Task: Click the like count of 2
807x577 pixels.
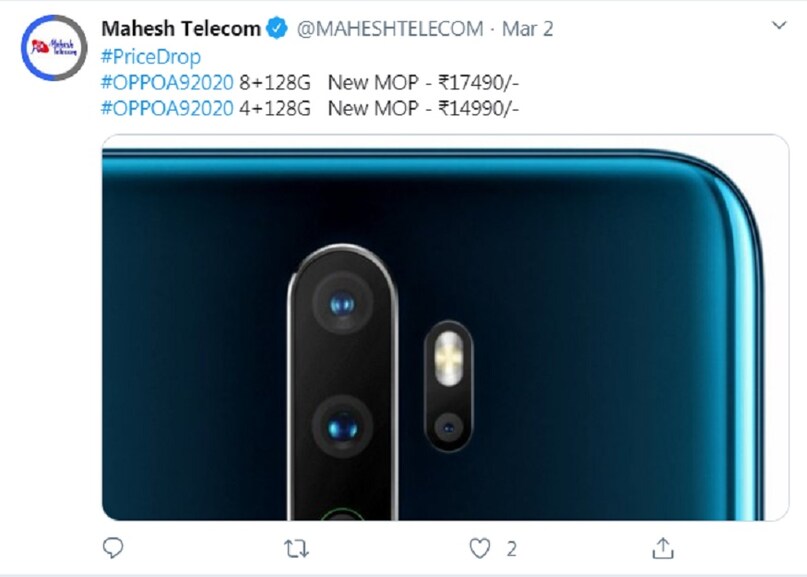Action: click(512, 548)
